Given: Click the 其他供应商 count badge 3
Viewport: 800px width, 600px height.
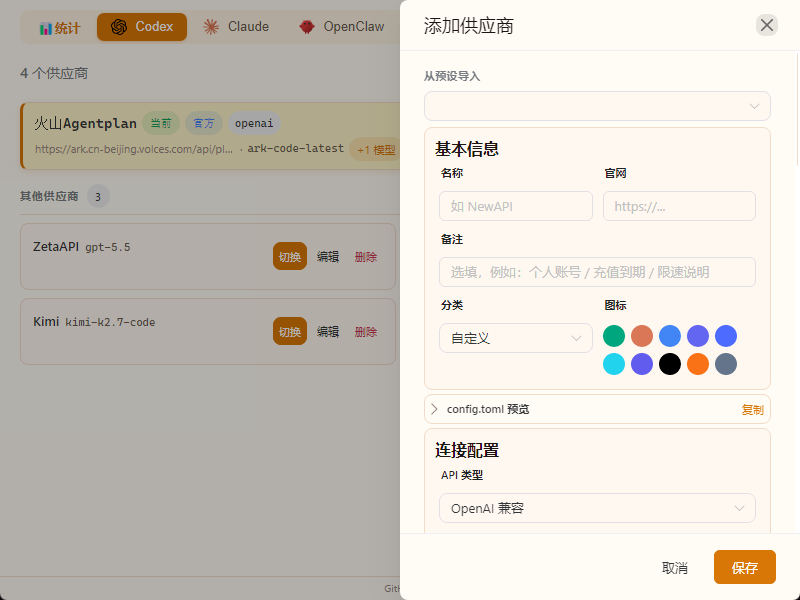Looking at the screenshot, I should point(98,196).
